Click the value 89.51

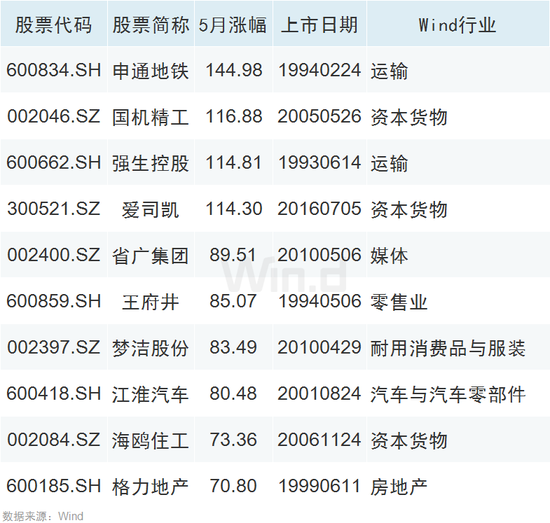(x=233, y=255)
